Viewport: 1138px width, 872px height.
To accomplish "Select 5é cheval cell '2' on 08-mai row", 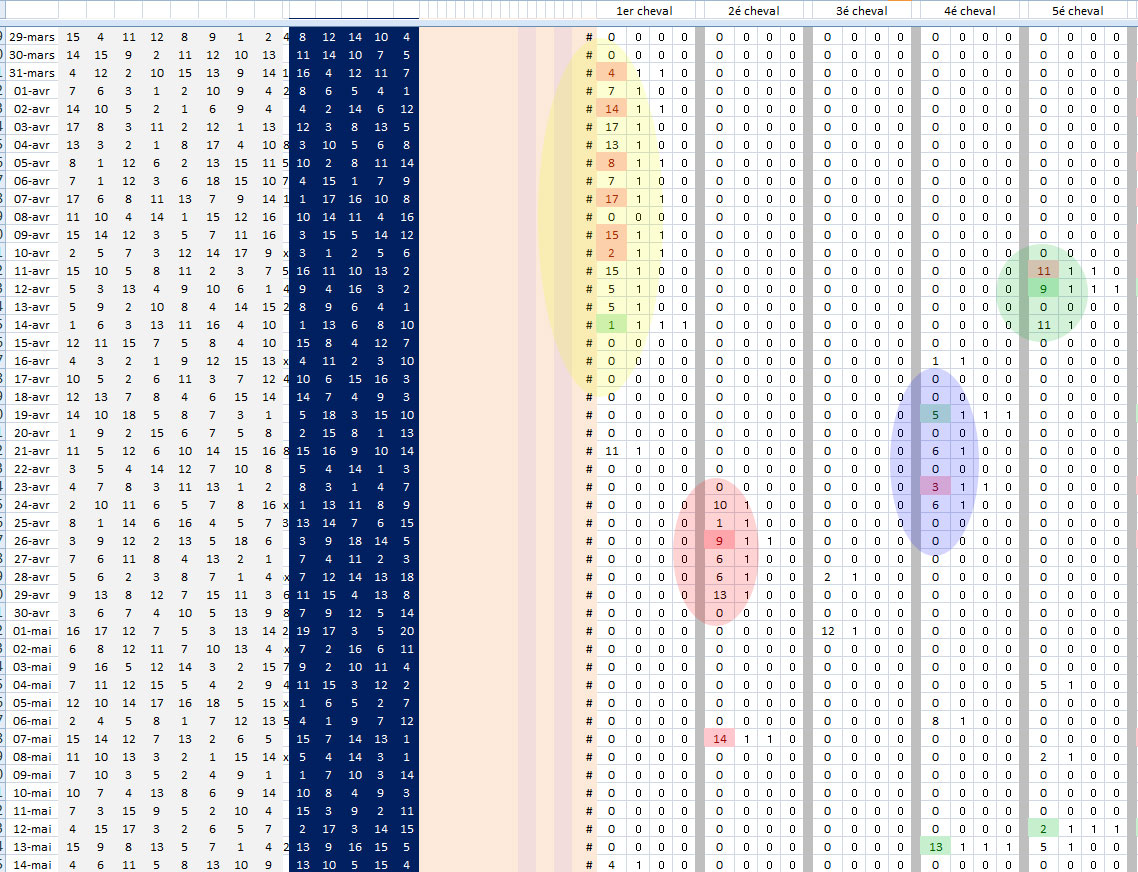I will click(1043, 757).
